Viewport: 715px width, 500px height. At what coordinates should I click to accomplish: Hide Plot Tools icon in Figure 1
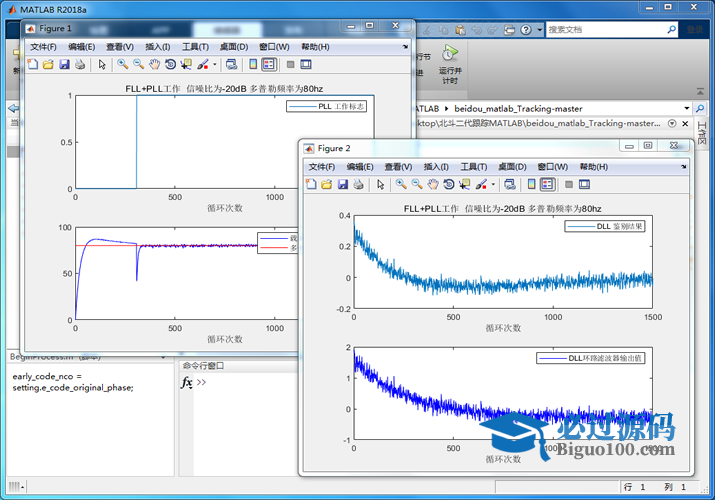point(290,65)
